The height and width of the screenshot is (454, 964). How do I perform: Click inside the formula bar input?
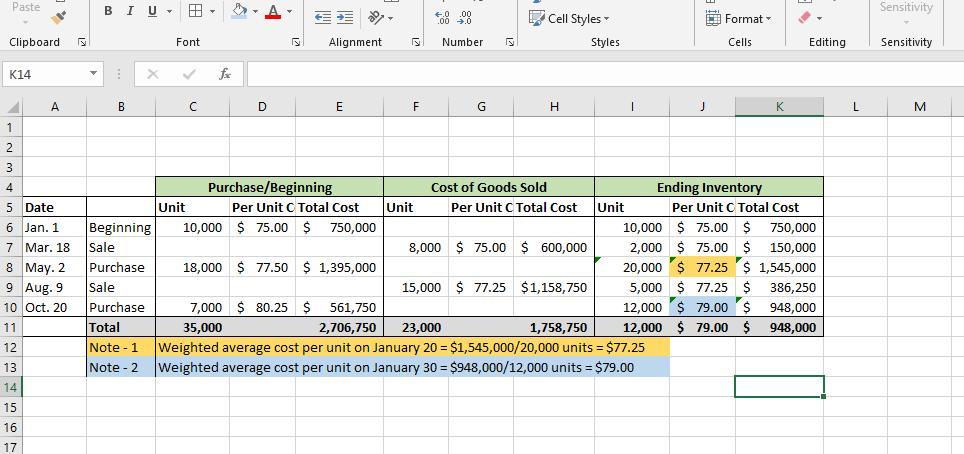(x=600, y=74)
